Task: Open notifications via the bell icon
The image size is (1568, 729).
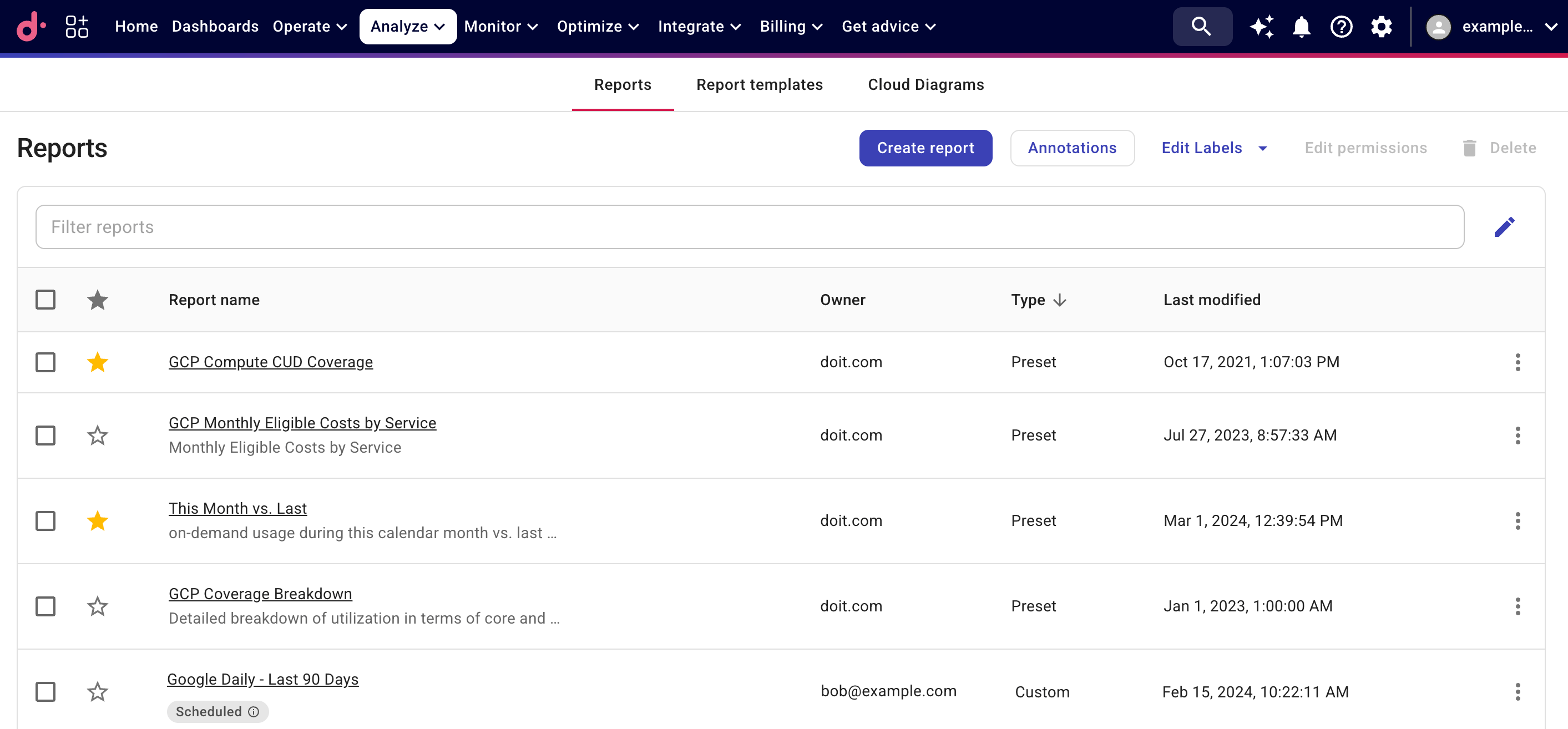Action: [x=1301, y=26]
